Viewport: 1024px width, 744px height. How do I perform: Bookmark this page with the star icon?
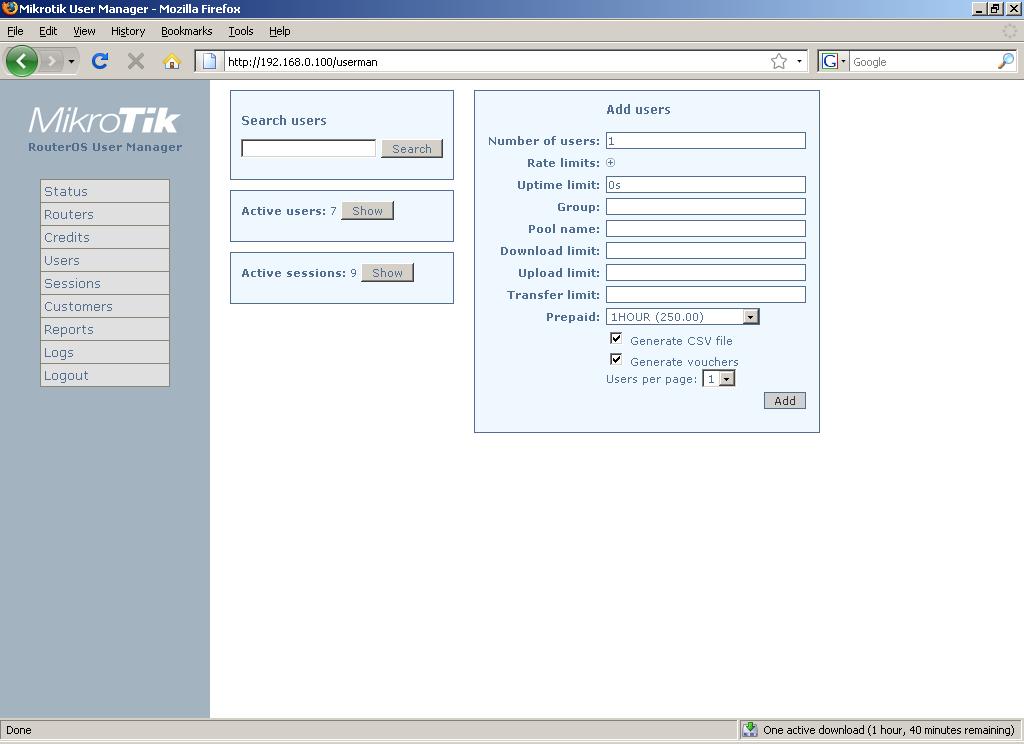[x=778, y=61]
